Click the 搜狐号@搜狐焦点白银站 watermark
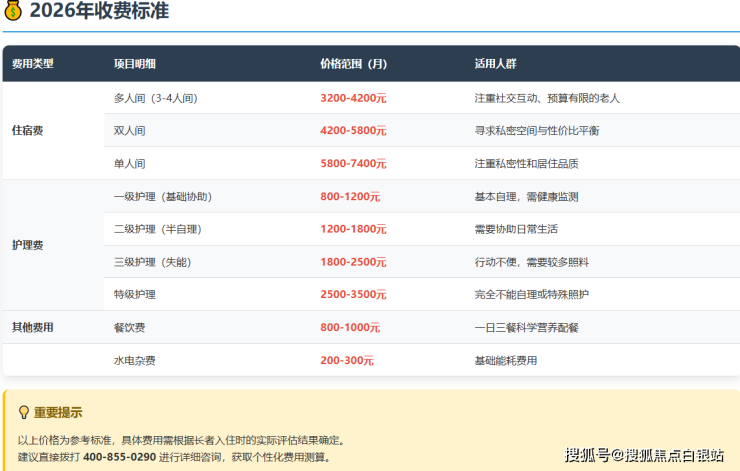This screenshot has height=471, width=740. [644, 455]
